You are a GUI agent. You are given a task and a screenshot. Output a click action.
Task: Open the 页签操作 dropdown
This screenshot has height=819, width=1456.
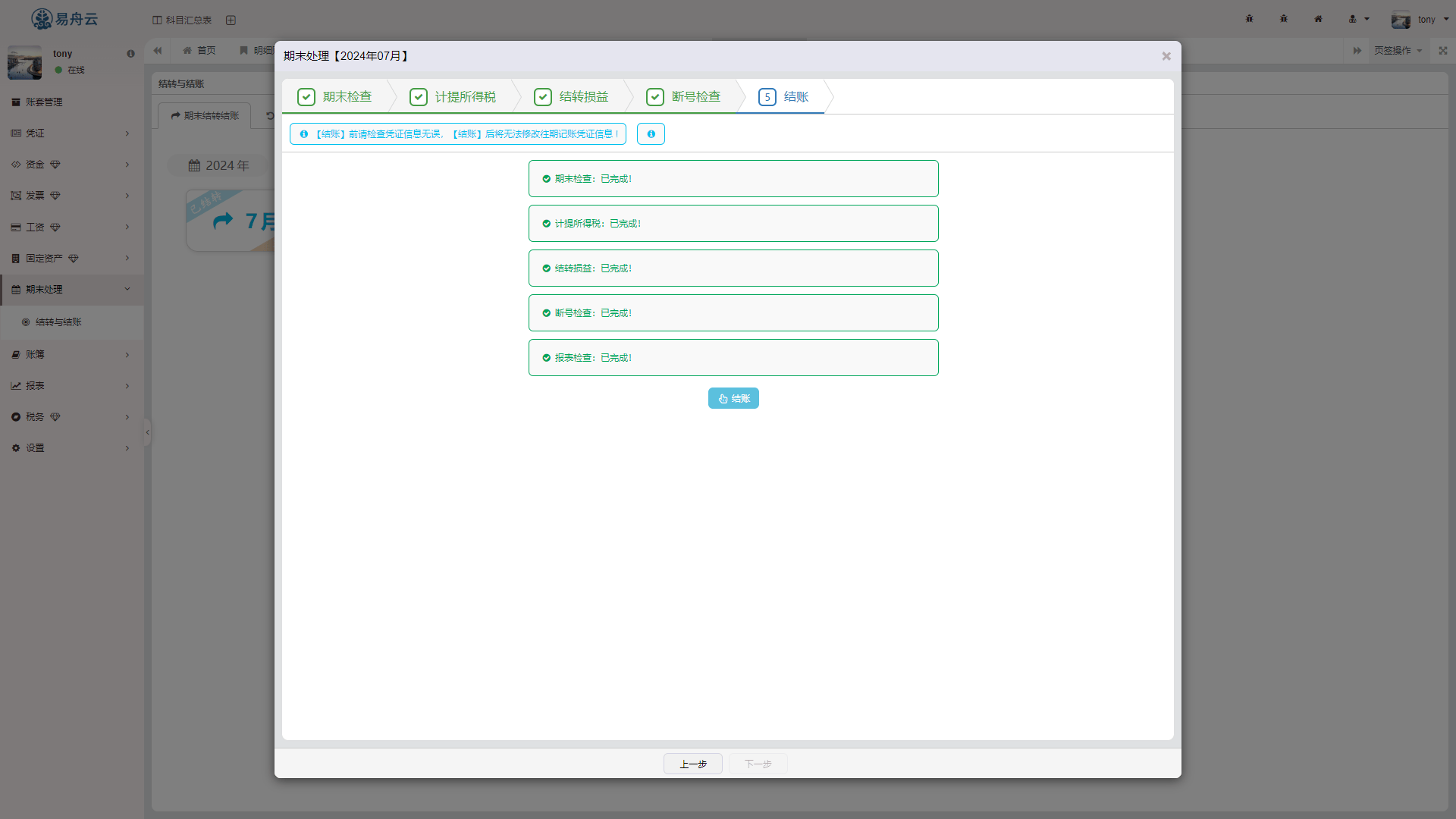click(1398, 51)
